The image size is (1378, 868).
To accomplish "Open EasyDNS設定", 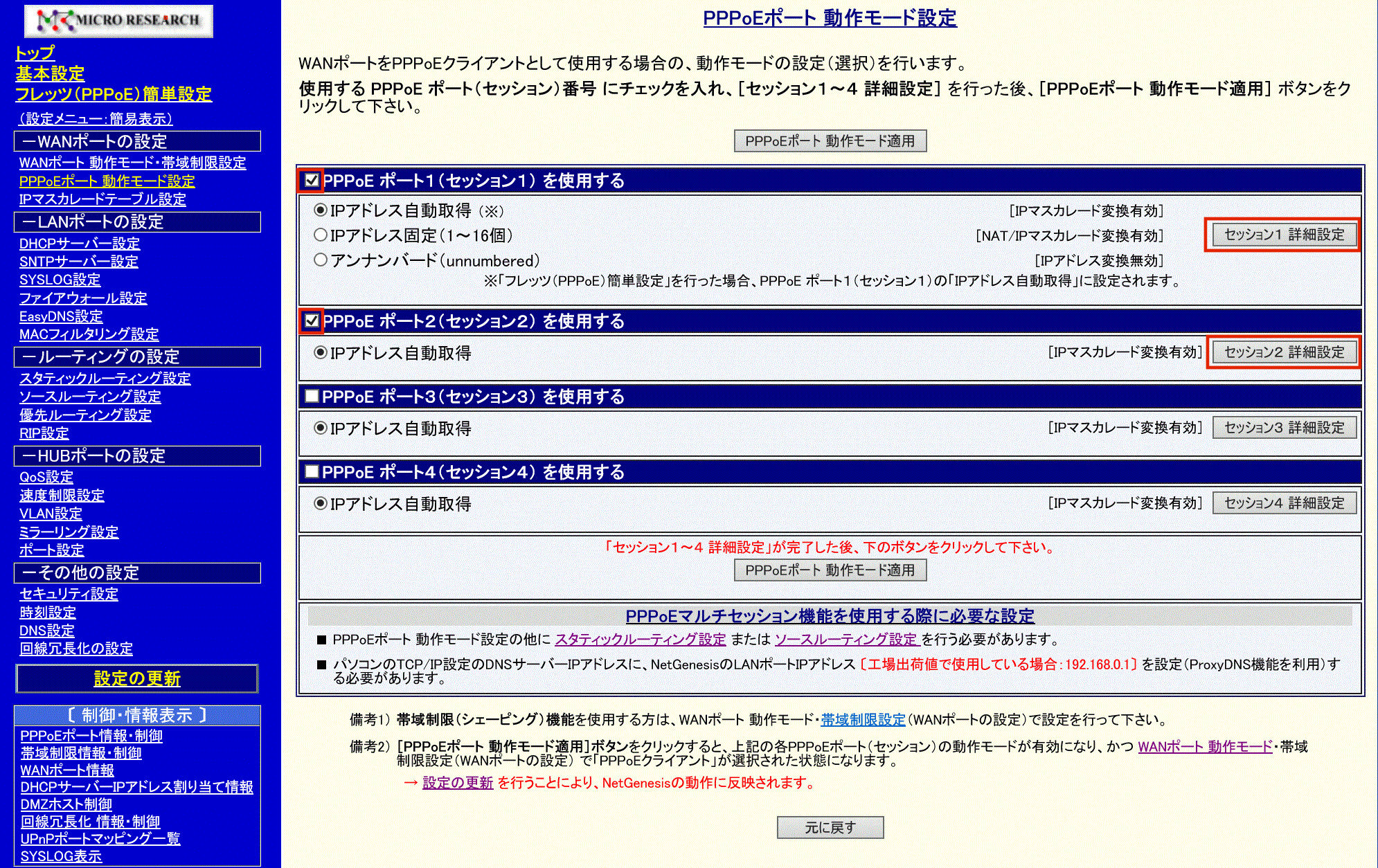I will point(61,316).
